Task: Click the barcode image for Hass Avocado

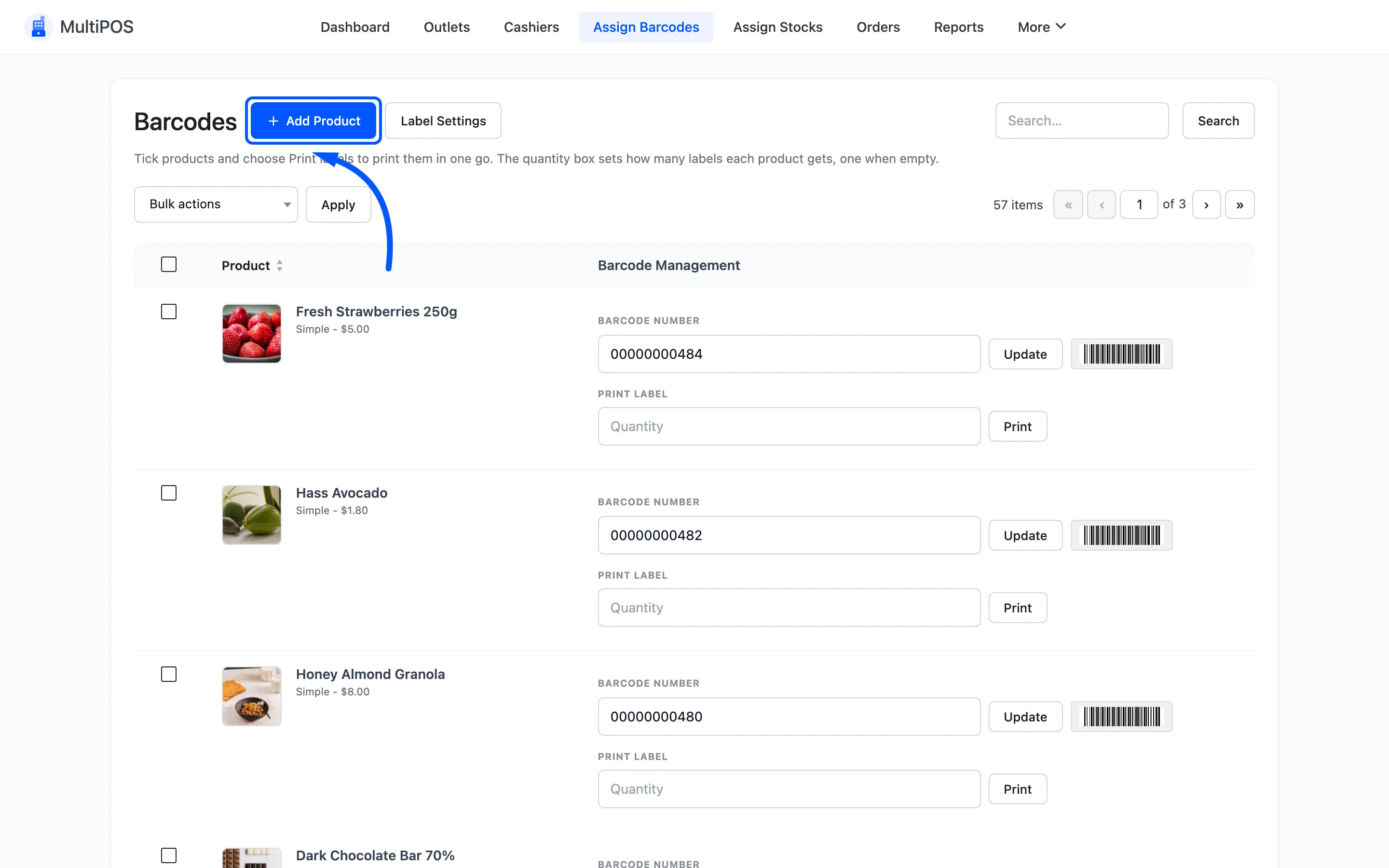Action: 1121,536
